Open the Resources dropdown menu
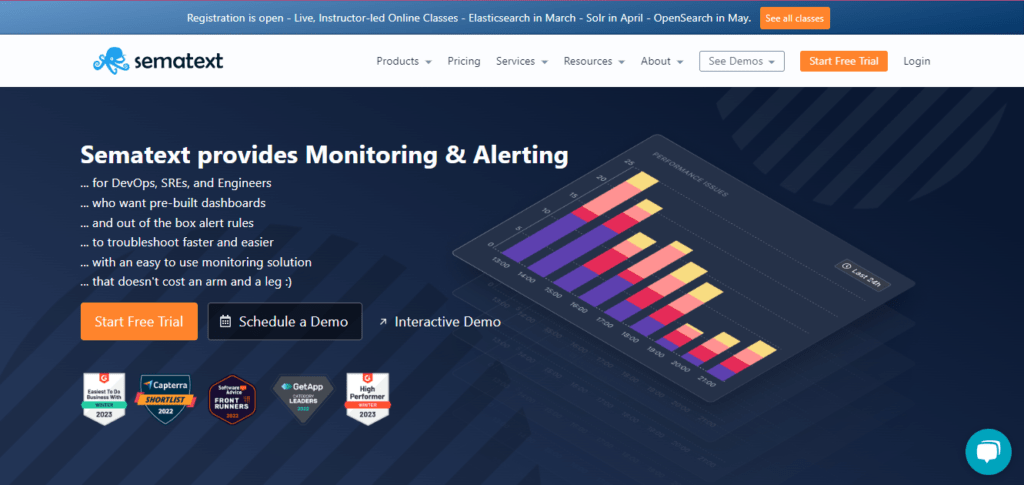 tap(593, 61)
